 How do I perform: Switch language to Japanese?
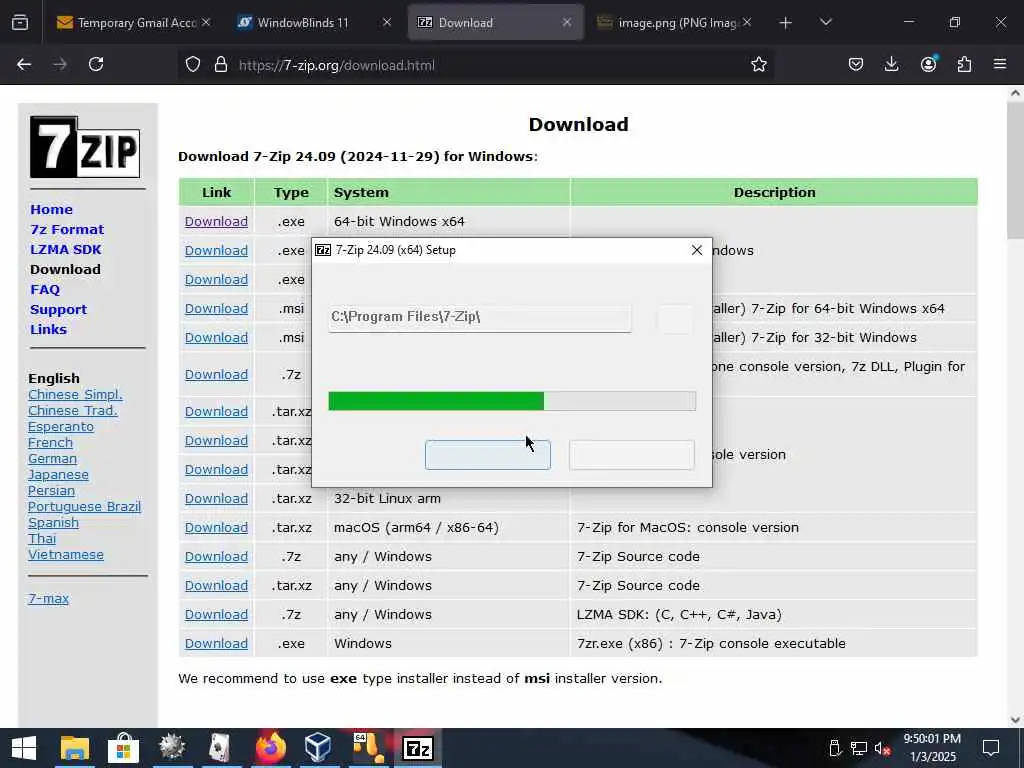click(x=58, y=475)
